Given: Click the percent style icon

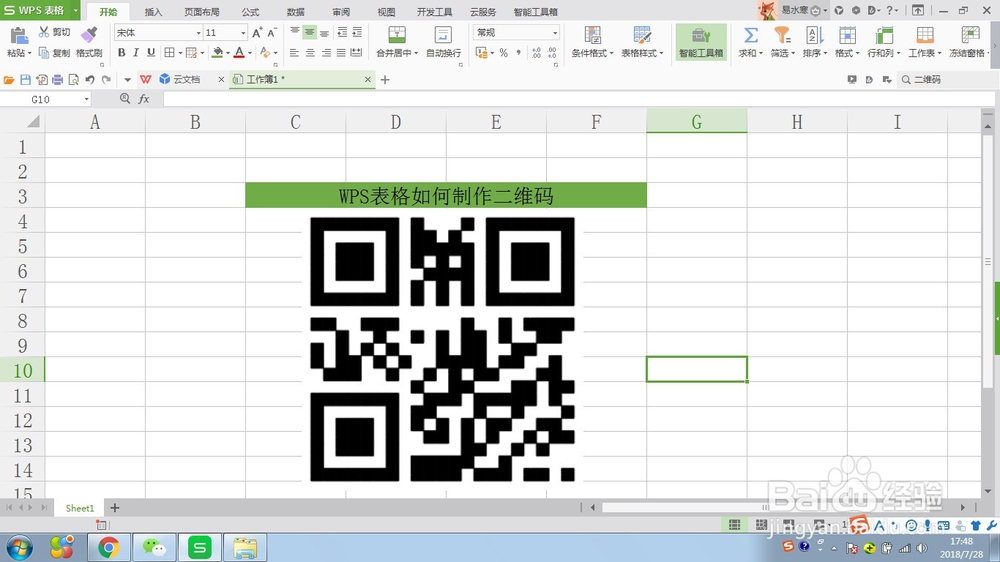Looking at the screenshot, I should pos(504,53).
